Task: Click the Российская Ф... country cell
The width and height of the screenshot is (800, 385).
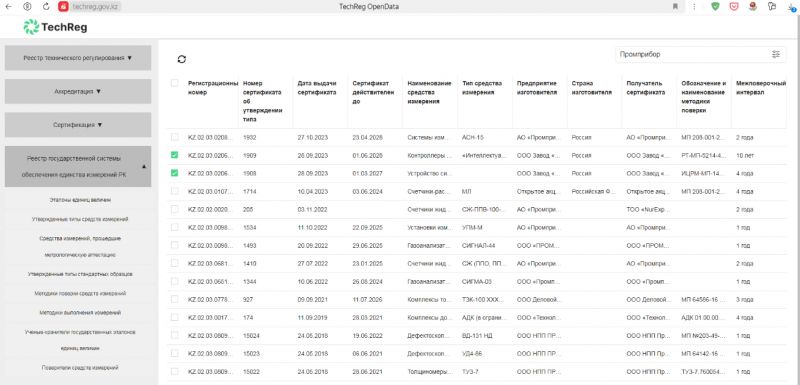Action: click(592, 191)
